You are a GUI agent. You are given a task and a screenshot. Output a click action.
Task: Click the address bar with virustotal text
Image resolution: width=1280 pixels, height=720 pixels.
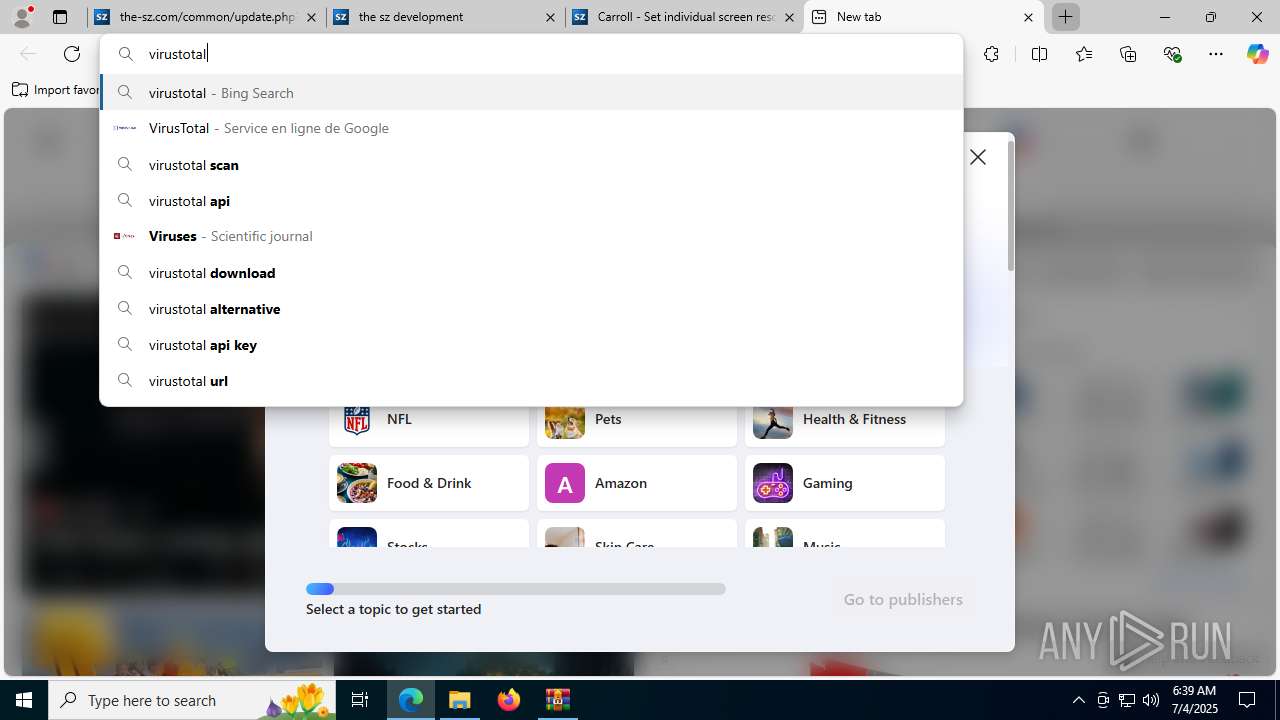[531, 54]
